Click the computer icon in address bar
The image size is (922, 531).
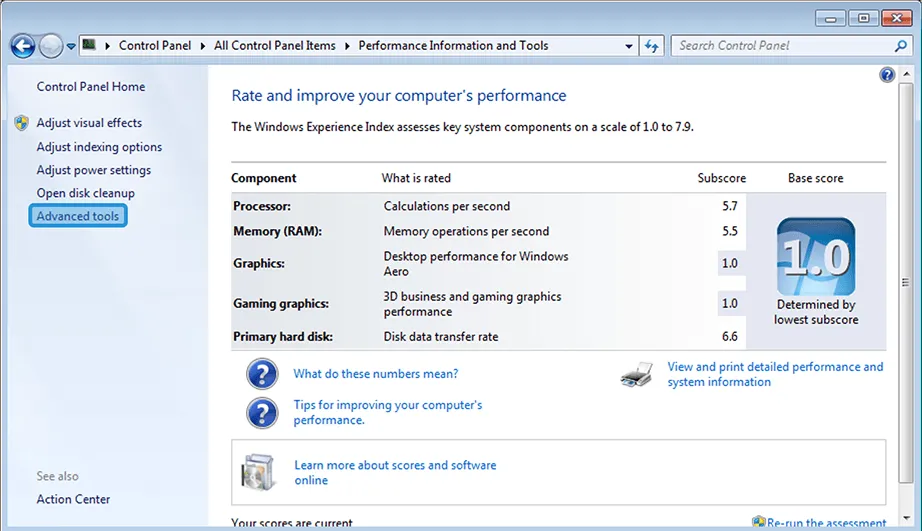point(89,45)
